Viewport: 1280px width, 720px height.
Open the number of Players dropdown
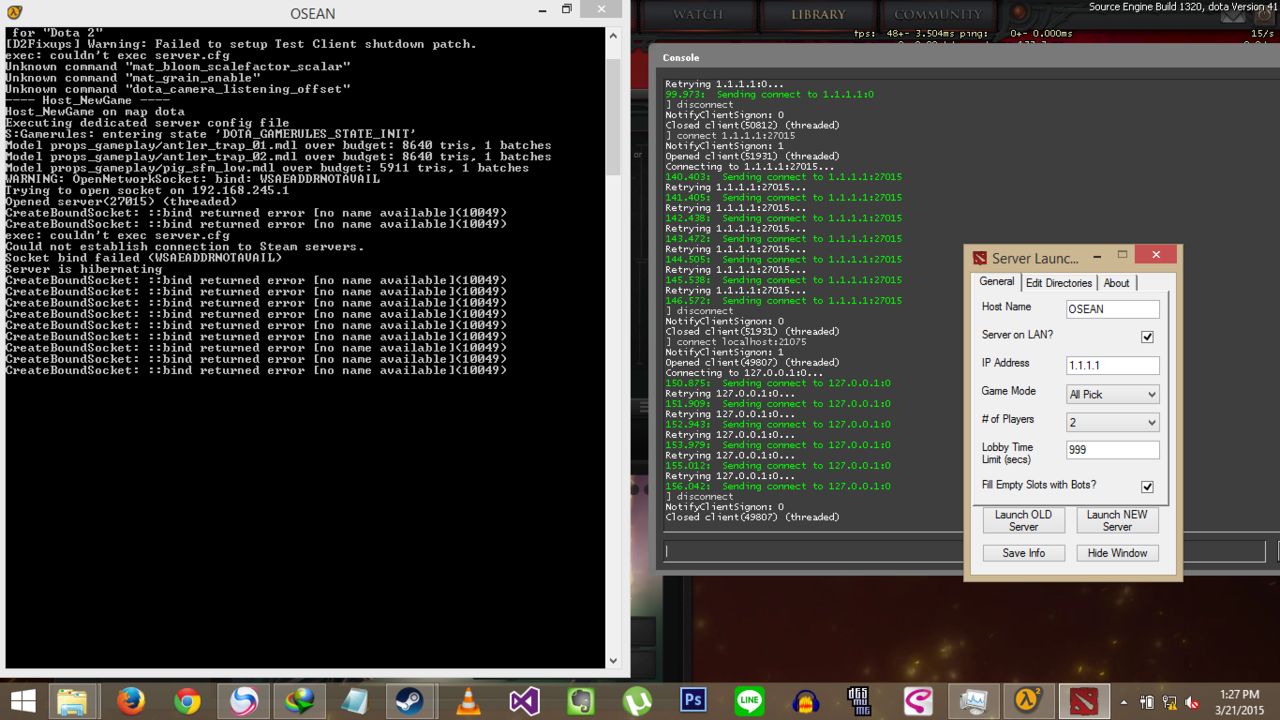[x=1113, y=422]
